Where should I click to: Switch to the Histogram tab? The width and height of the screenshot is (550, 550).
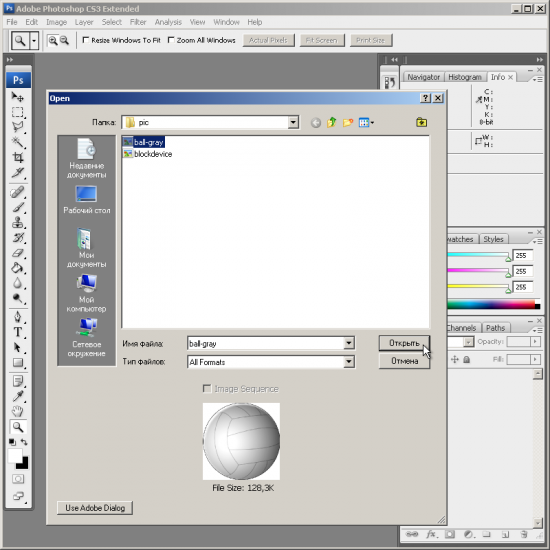click(465, 77)
